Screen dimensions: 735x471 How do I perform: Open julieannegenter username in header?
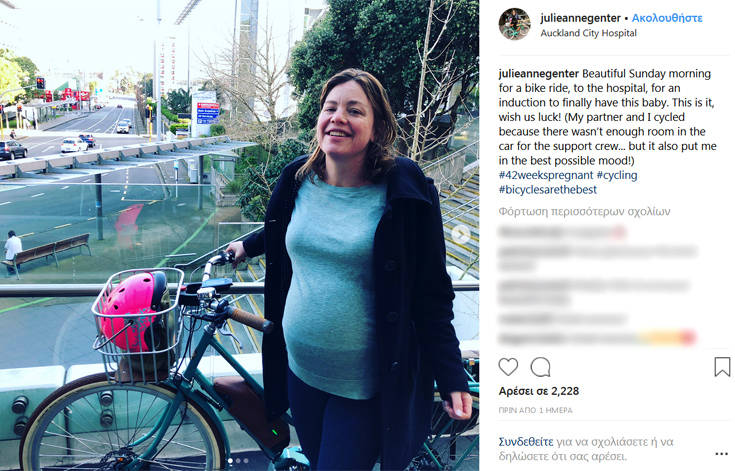580,18
